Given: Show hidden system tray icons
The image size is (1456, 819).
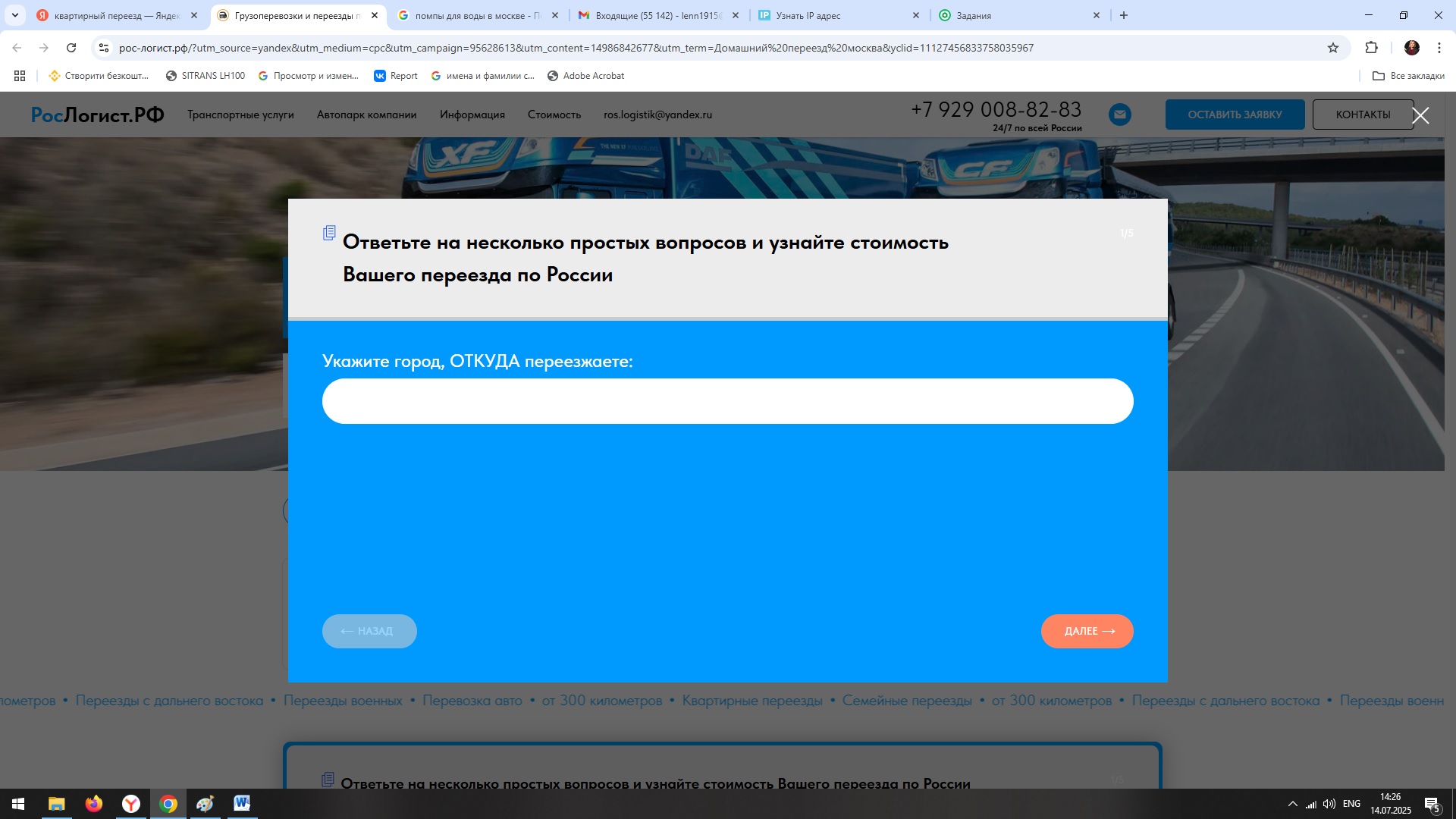Looking at the screenshot, I should [1293, 804].
